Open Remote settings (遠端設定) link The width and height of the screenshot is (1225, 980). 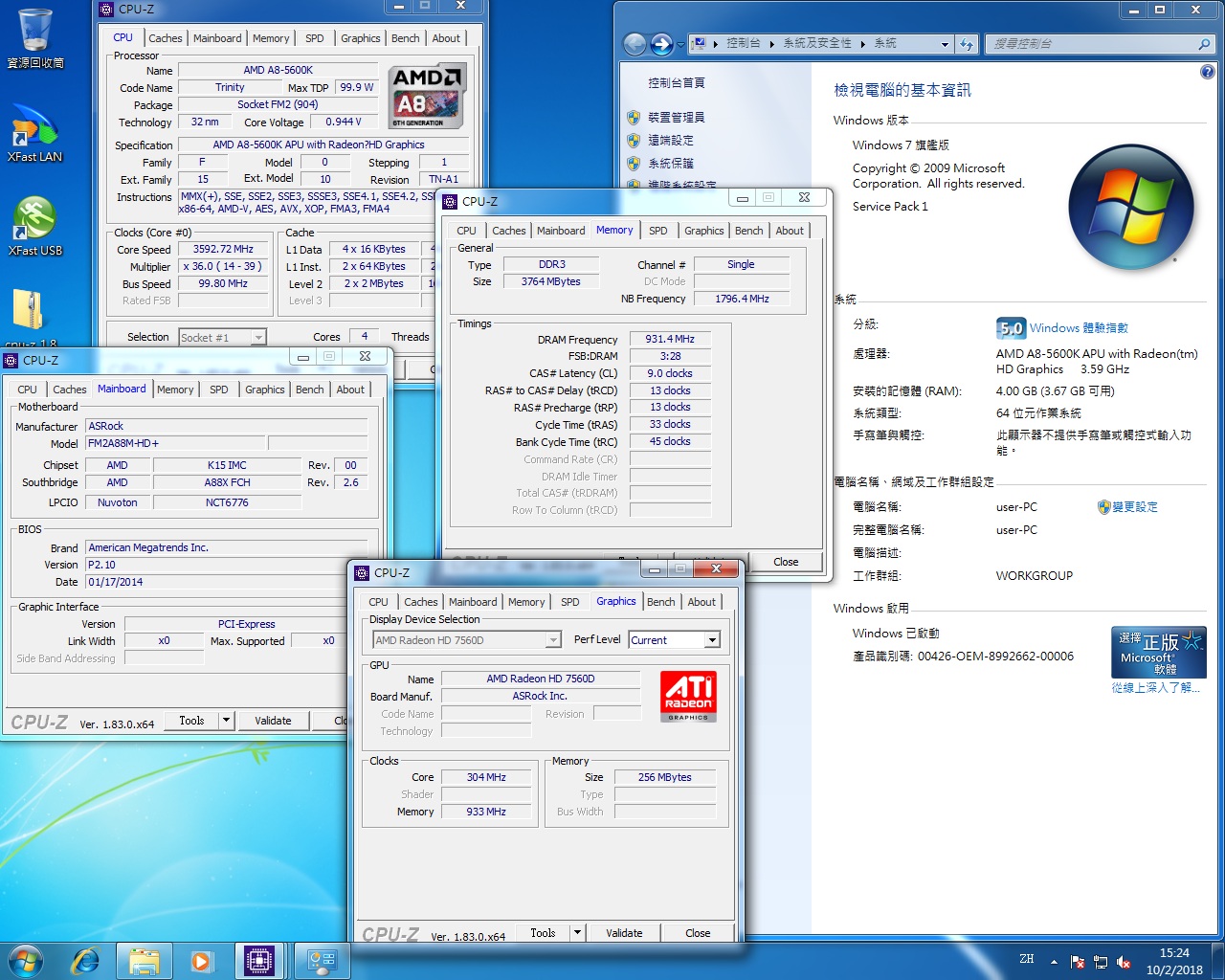pos(671,140)
